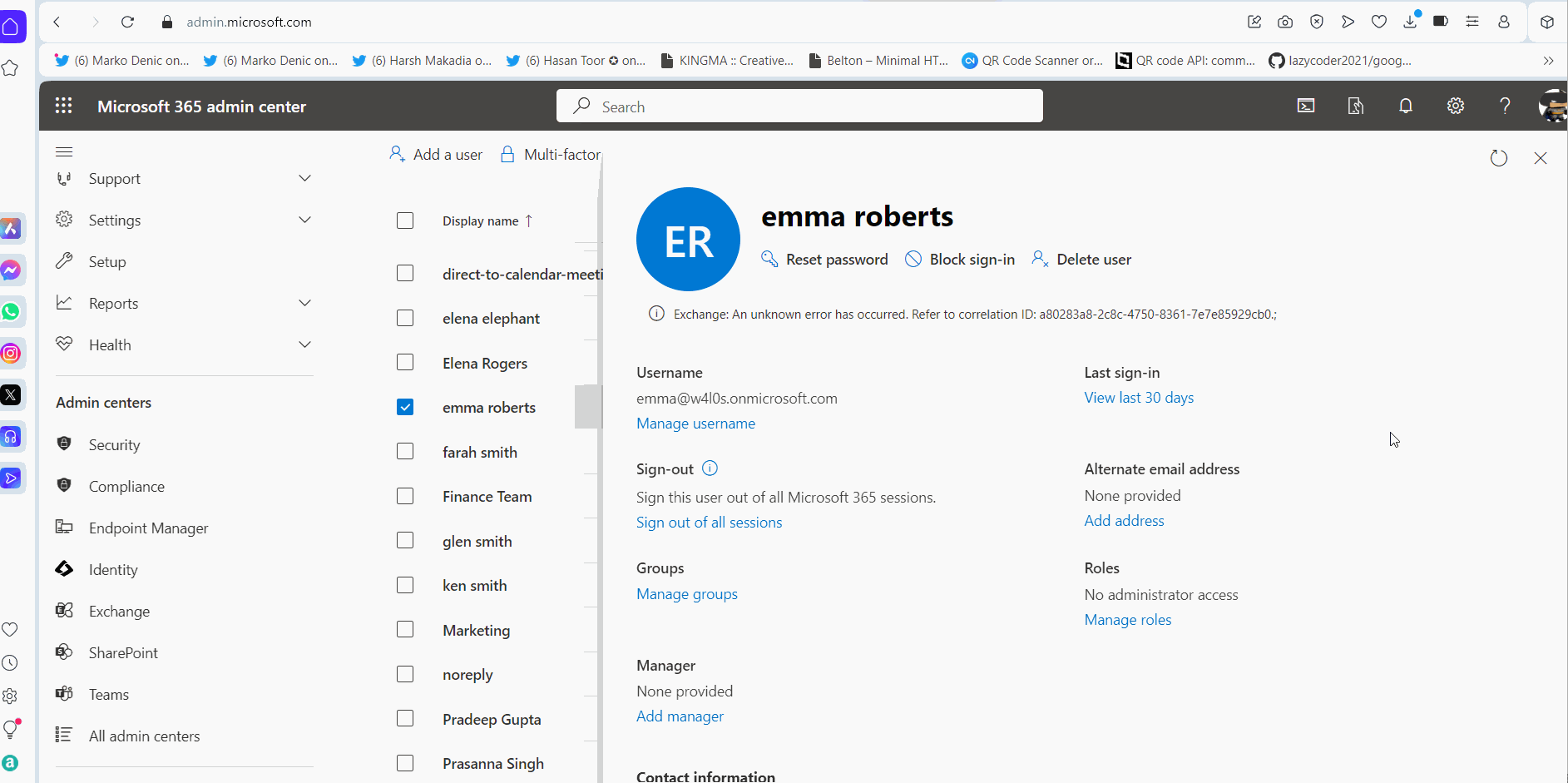Viewport: 1568px width, 783px height.
Task: Click the Sign-out info icon
Action: (710, 468)
